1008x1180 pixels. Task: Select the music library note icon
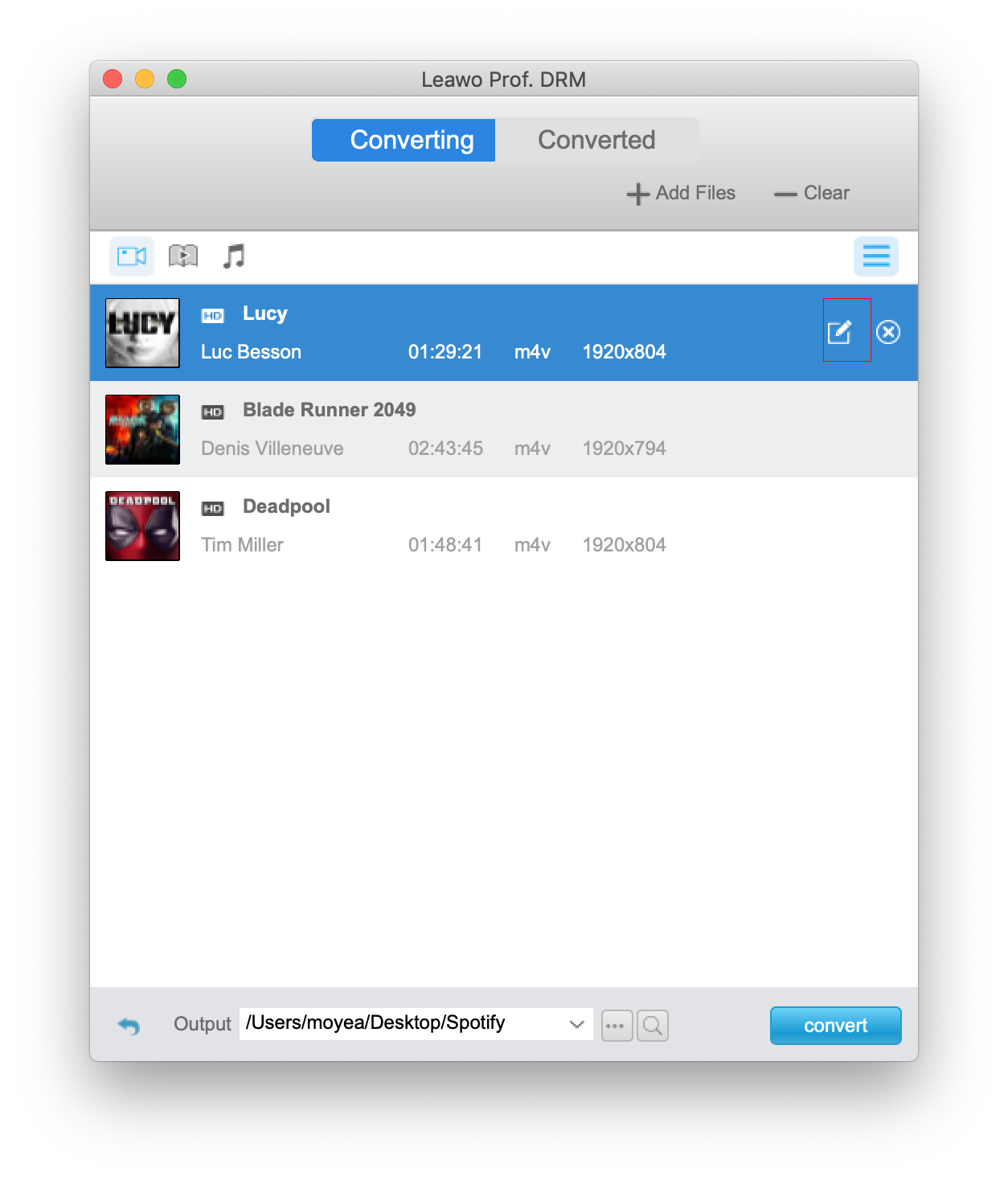point(234,256)
